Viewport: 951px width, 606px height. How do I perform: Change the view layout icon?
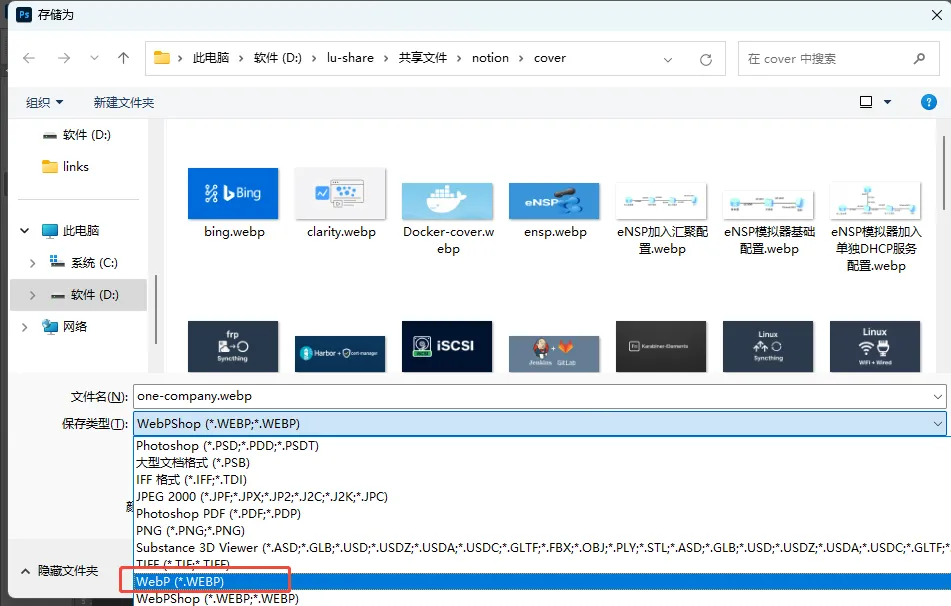(866, 102)
